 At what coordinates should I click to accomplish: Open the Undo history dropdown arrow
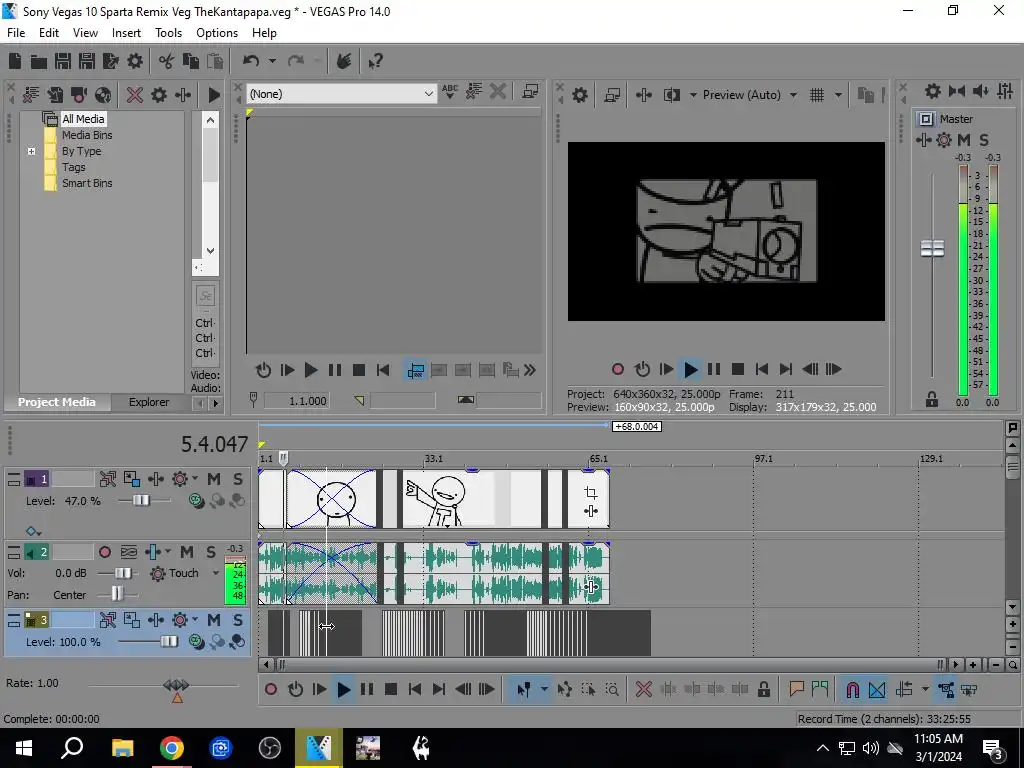[x=272, y=61]
